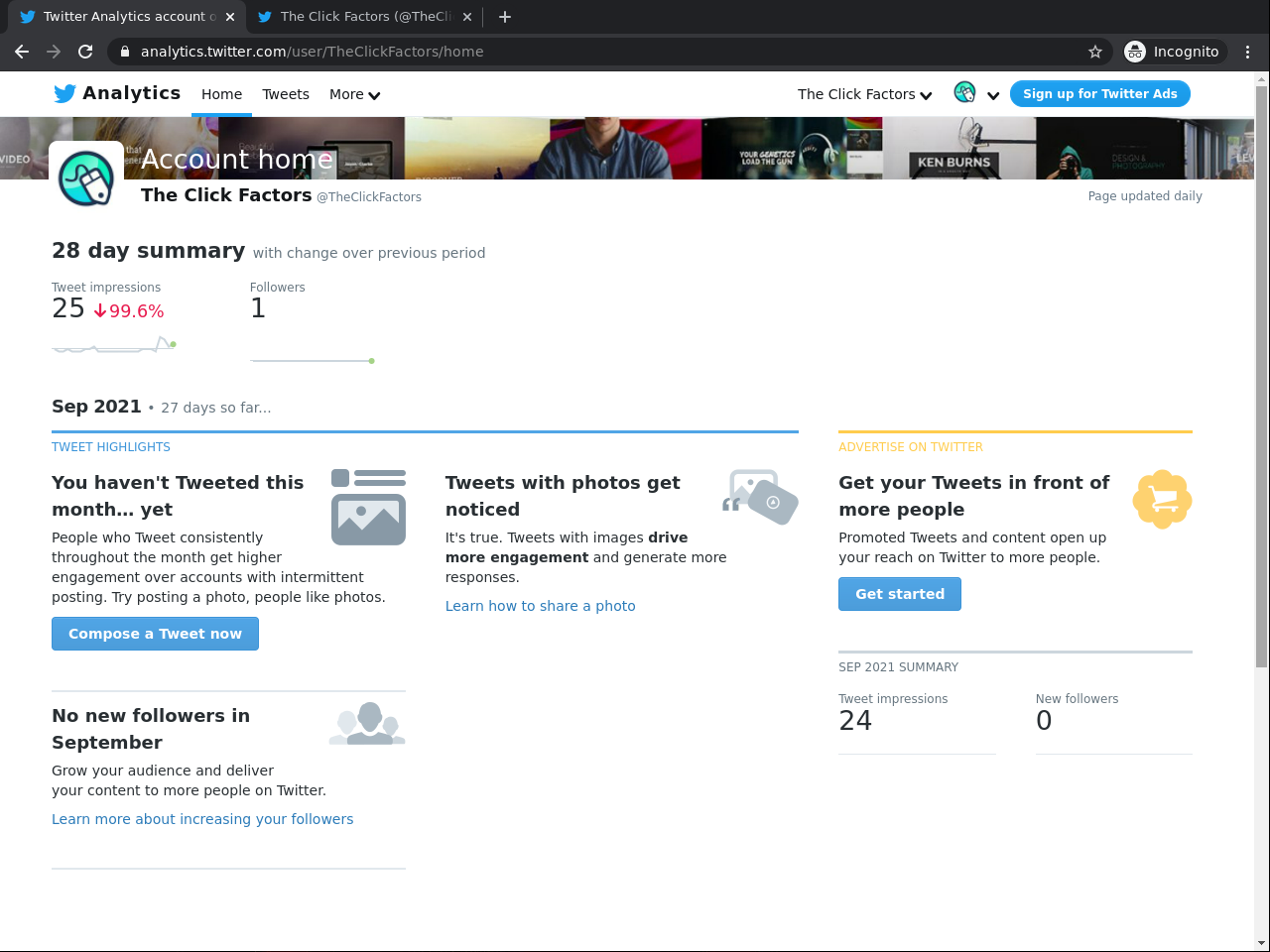
Task: Click the Sep 2021 heading
Action: (x=96, y=407)
